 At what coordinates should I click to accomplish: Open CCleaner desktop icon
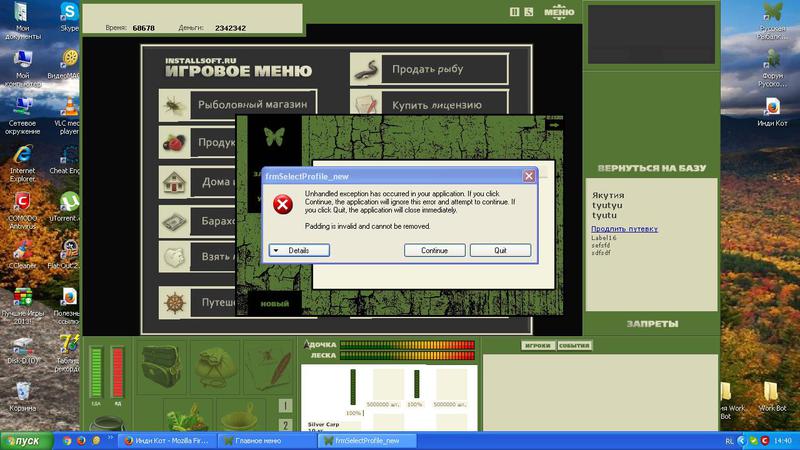(22, 256)
